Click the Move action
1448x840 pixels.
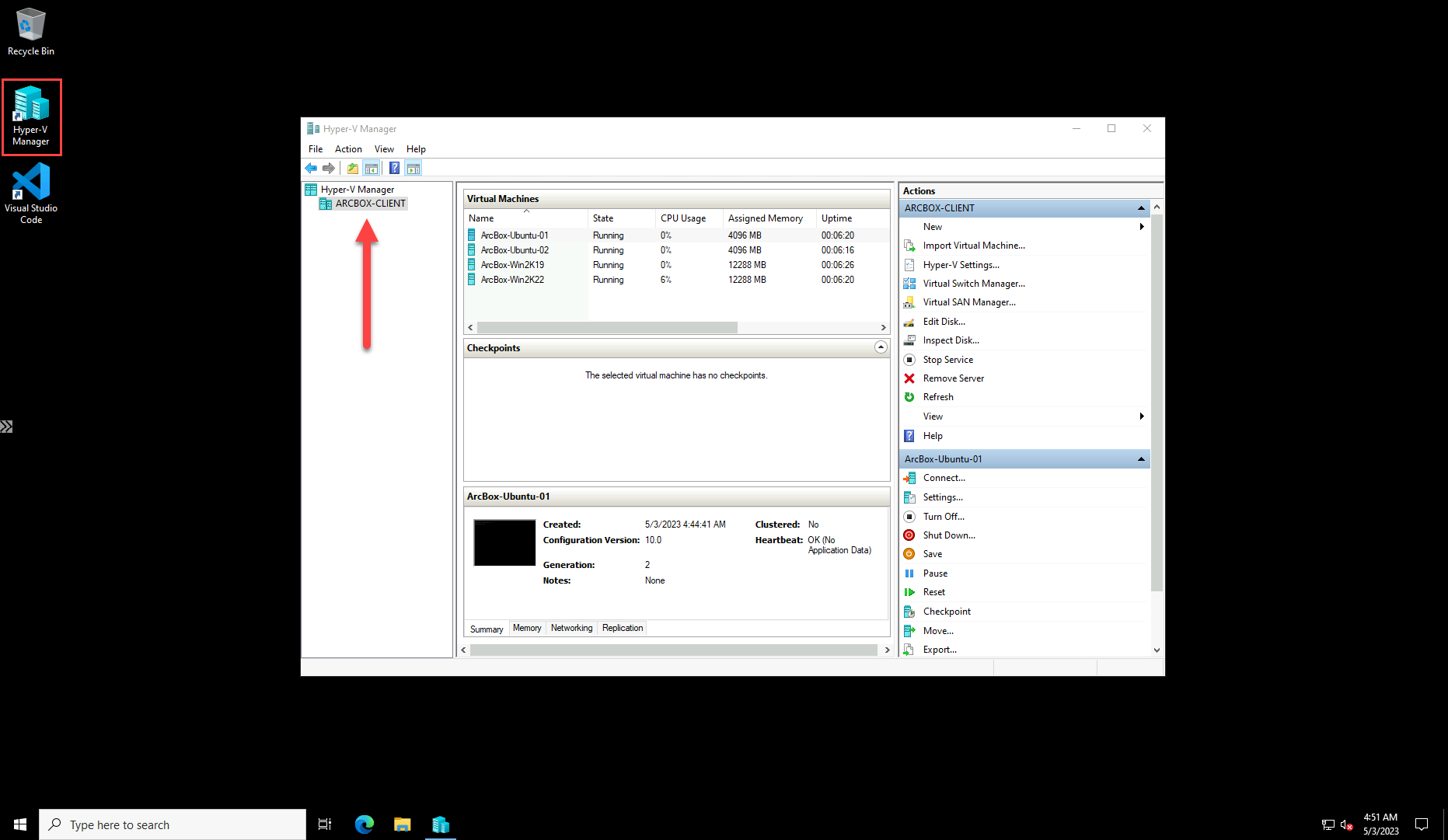tap(938, 631)
